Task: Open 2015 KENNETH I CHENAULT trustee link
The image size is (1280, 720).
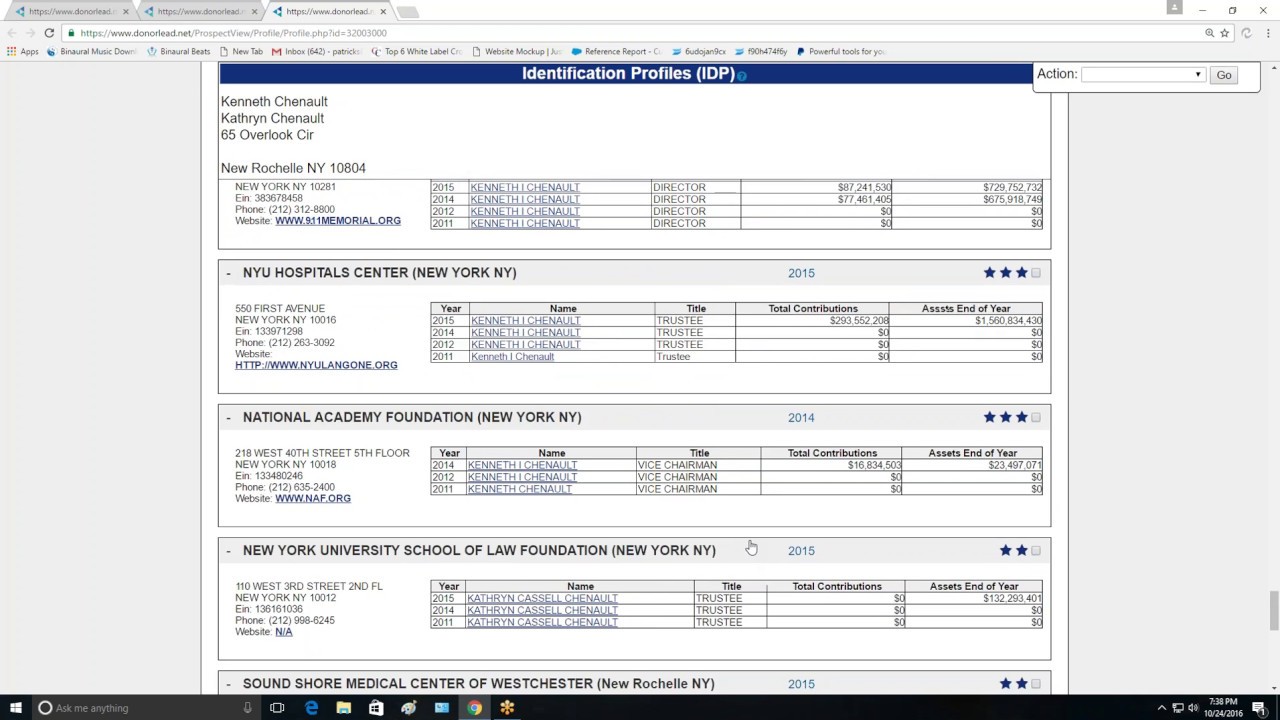Action: [x=525, y=321]
